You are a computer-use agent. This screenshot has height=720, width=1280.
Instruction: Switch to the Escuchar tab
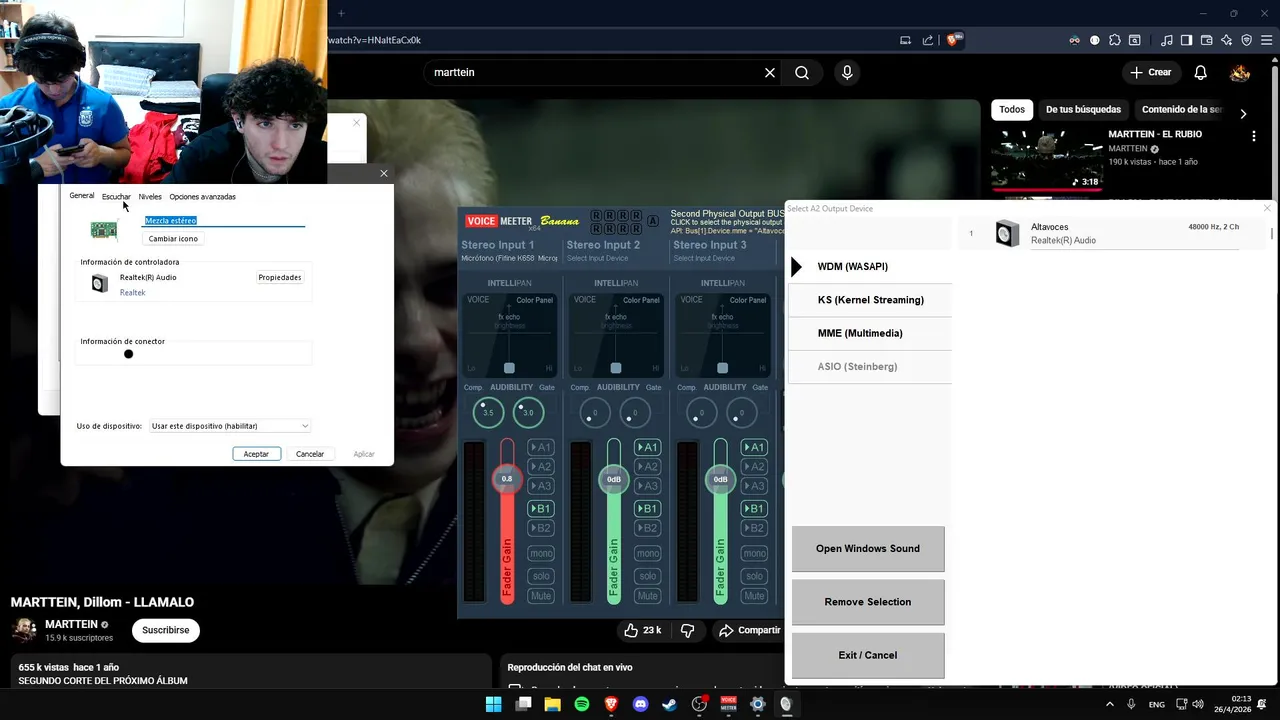[116, 197]
